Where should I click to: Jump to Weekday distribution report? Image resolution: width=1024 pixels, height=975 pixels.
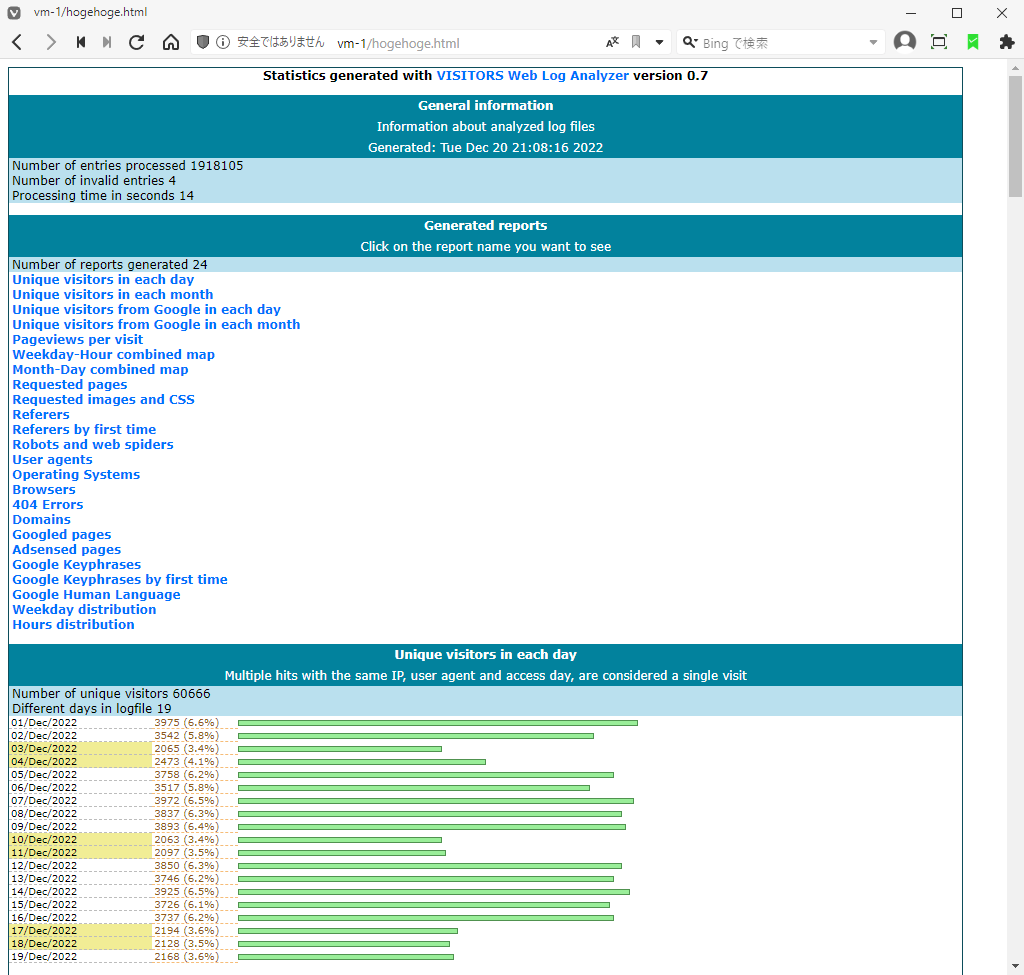[x=84, y=610]
